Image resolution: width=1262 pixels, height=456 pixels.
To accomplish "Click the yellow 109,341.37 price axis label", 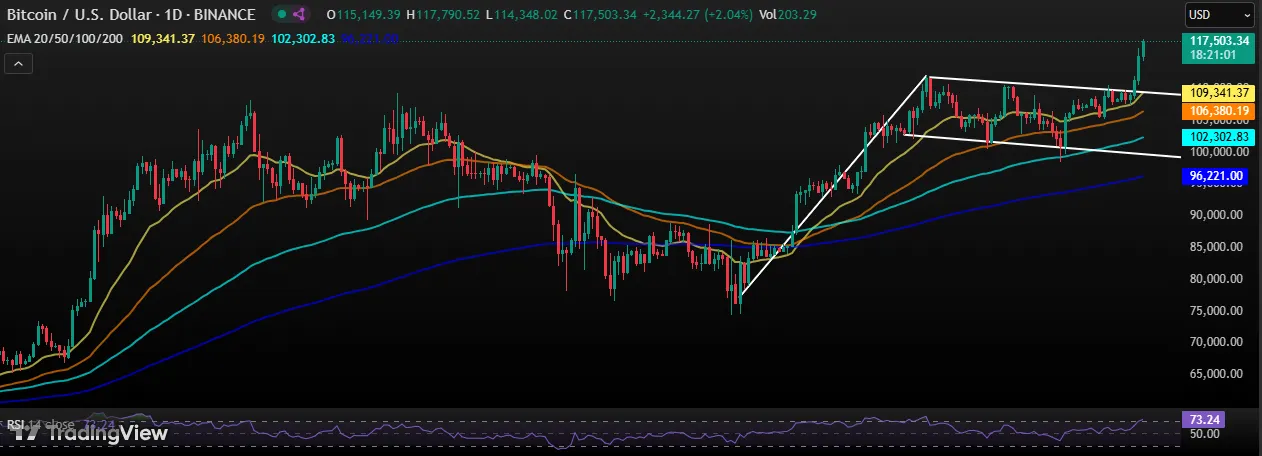I will pyautogui.click(x=1216, y=92).
